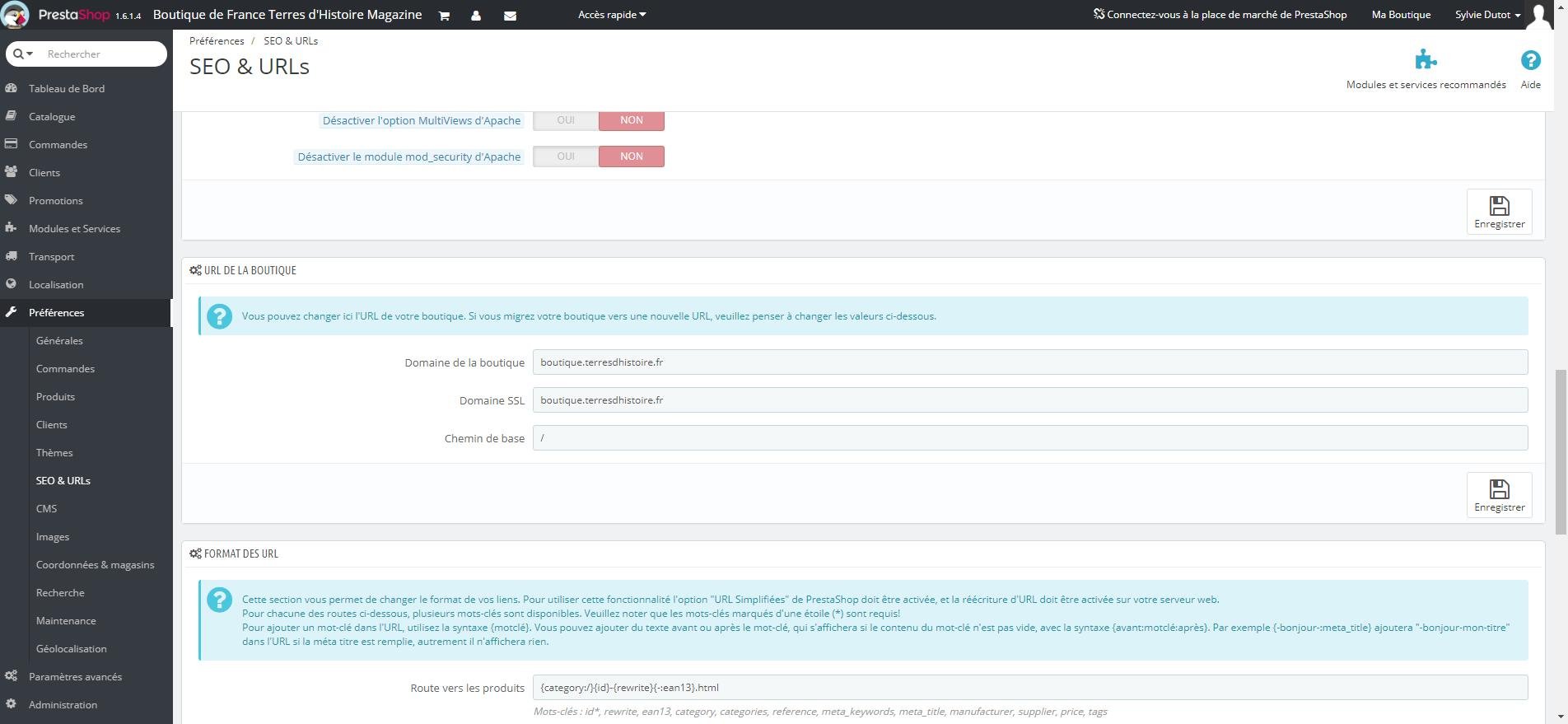Click the customers person icon in header
The width and height of the screenshot is (1568, 724).
(x=476, y=16)
